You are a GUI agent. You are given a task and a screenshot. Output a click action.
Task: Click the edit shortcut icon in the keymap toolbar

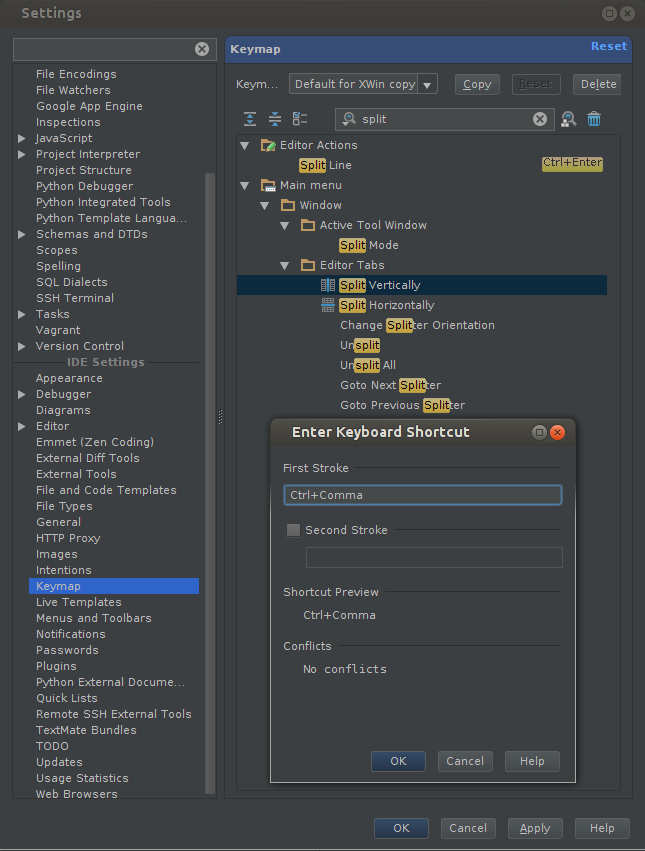coord(300,119)
